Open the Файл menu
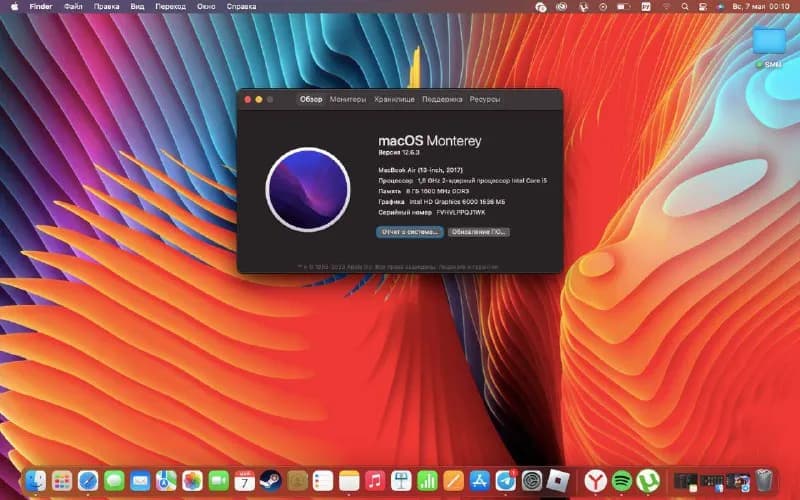This screenshot has height=500, width=800. (x=73, y=7)
